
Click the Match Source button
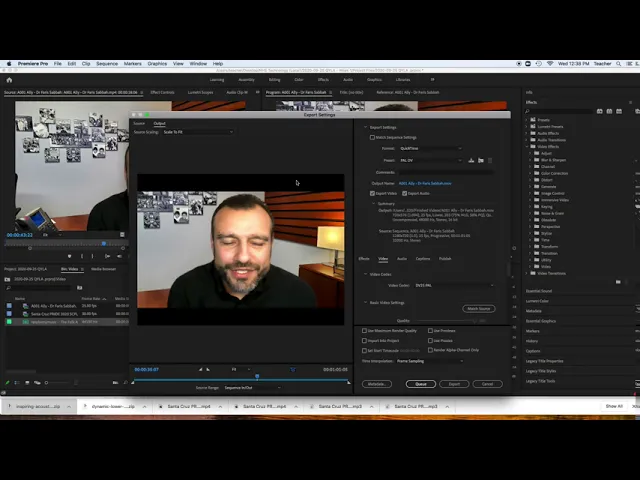click(x=479, y=309)
